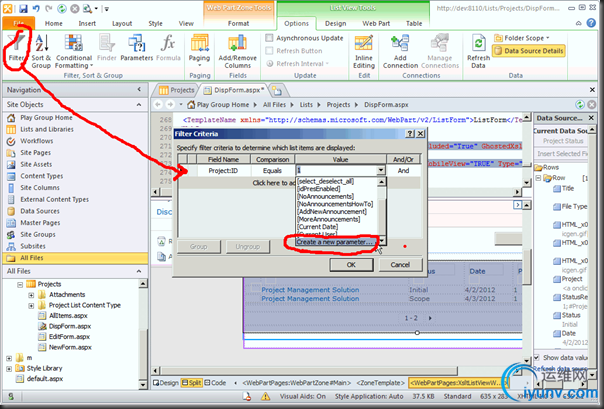This screenshot has height=409, width=604.
Task: Open Subsites in navigation
Action: coord(33,246)
